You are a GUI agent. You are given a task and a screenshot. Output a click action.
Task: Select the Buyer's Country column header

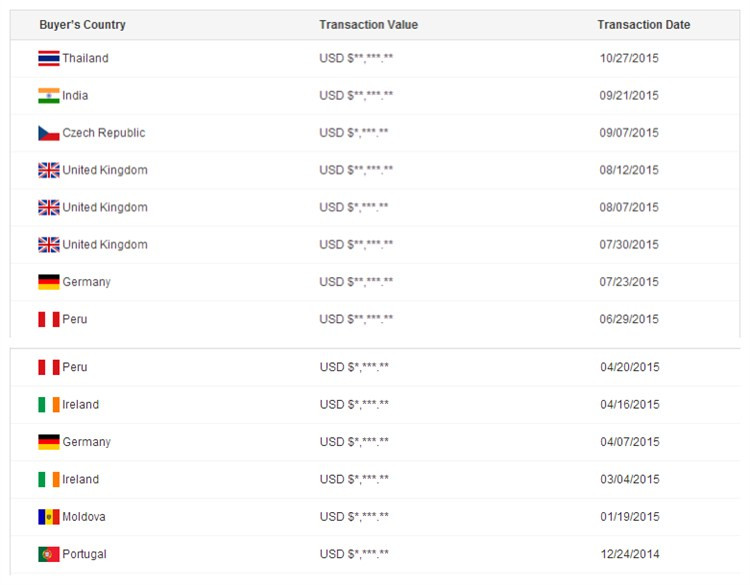tap(82, 25)
